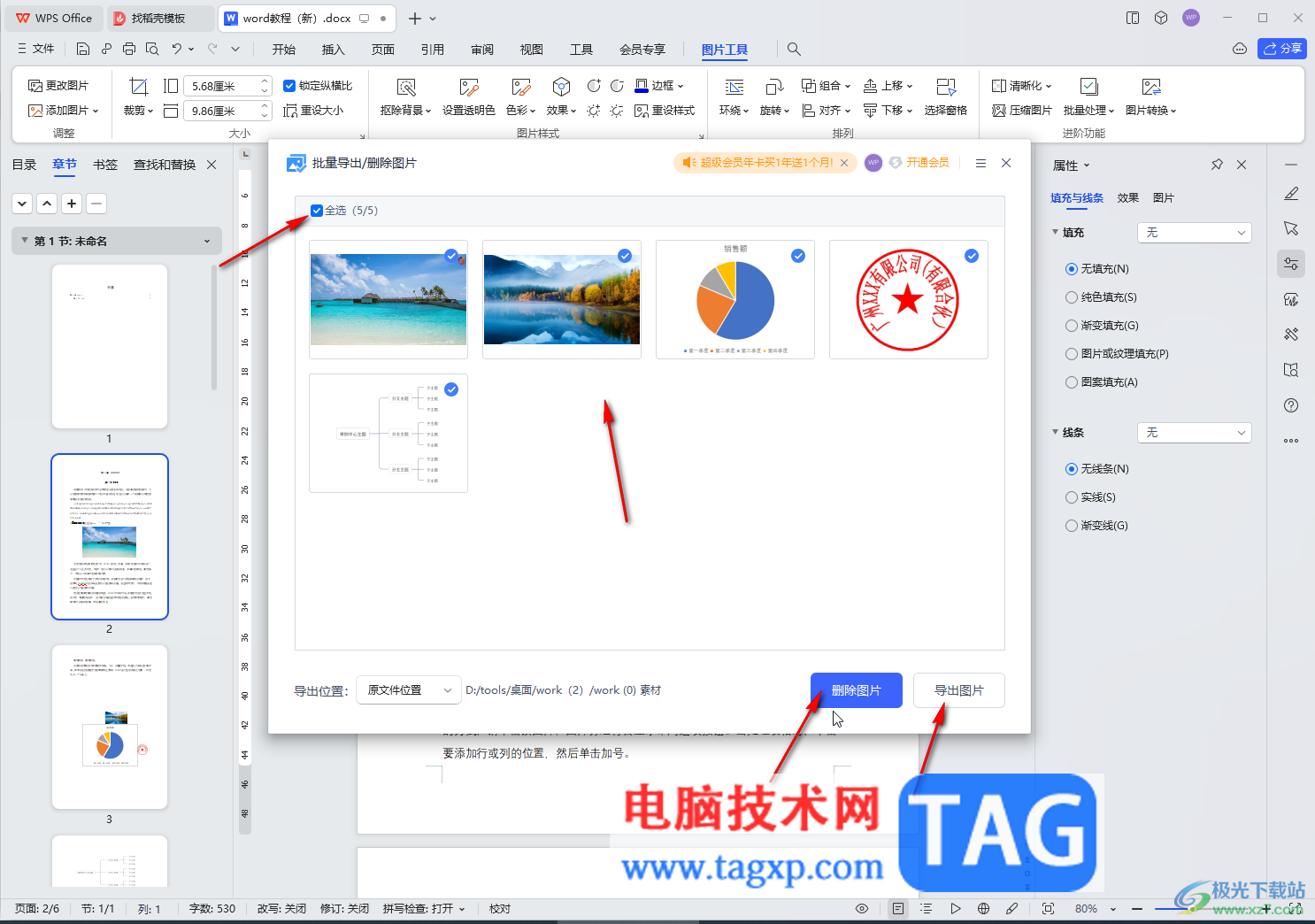
Task: Click 旋转 rotate tool
Action: click(774, 97)
